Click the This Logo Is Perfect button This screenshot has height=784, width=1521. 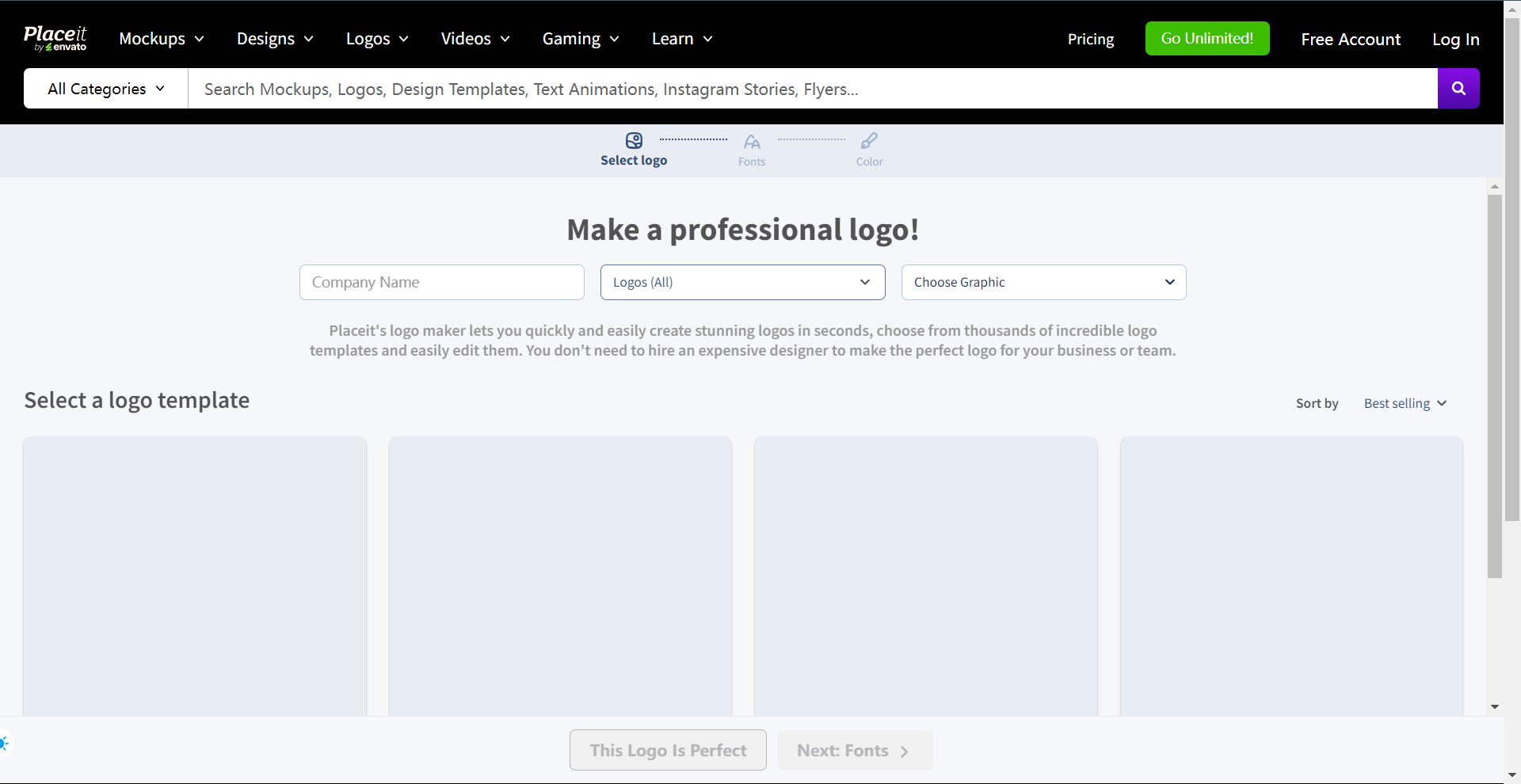click(x=668, y=750)
